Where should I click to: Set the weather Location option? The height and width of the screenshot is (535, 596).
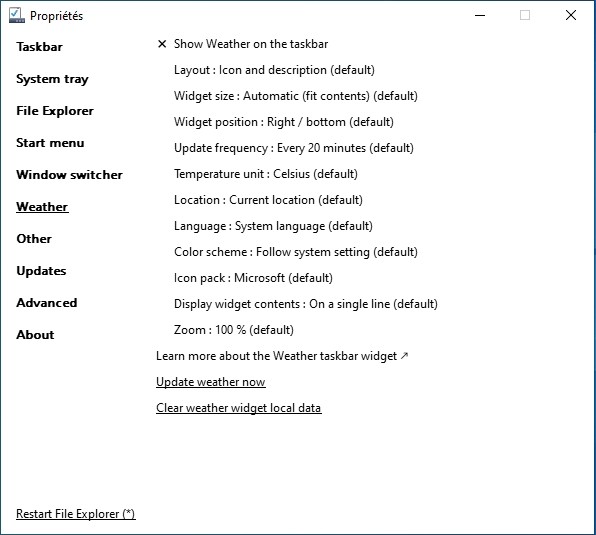click(x=268, y=200)
